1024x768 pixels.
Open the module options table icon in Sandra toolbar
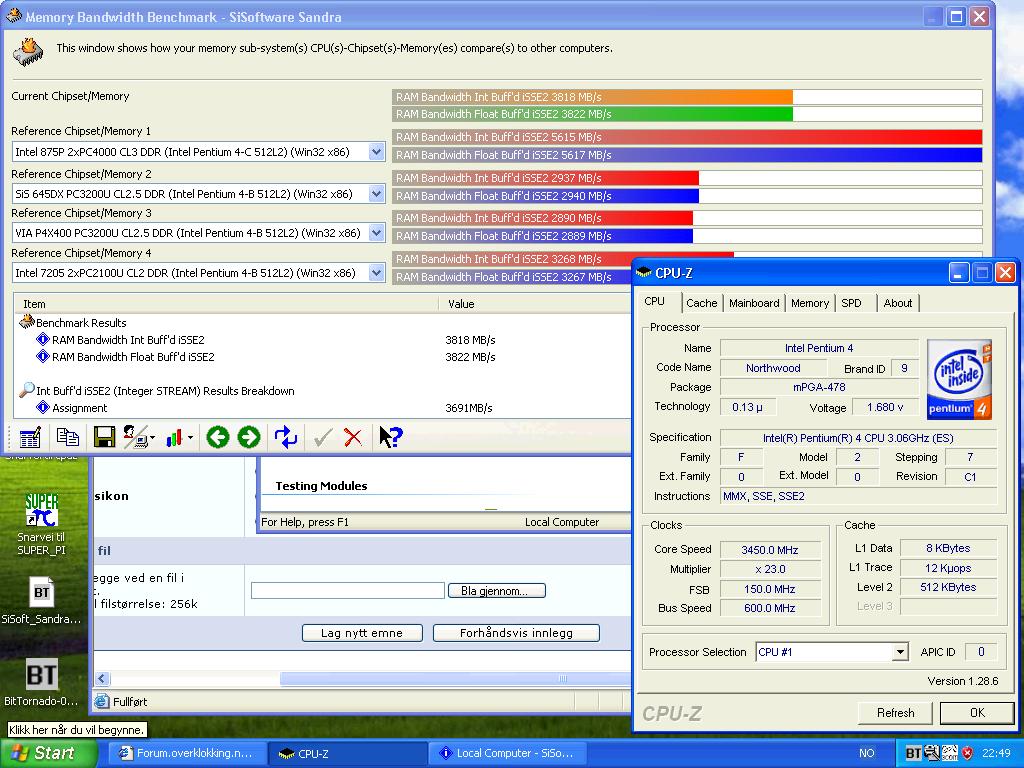tap(30, 437)
